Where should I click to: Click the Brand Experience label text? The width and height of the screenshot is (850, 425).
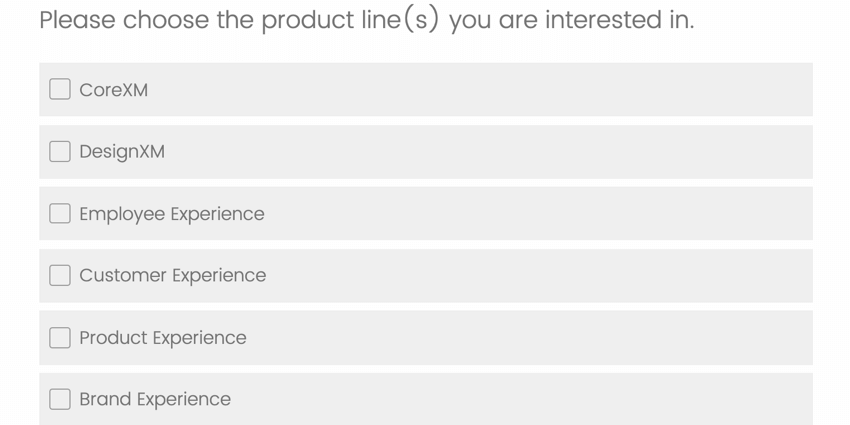tap(155, 399)
